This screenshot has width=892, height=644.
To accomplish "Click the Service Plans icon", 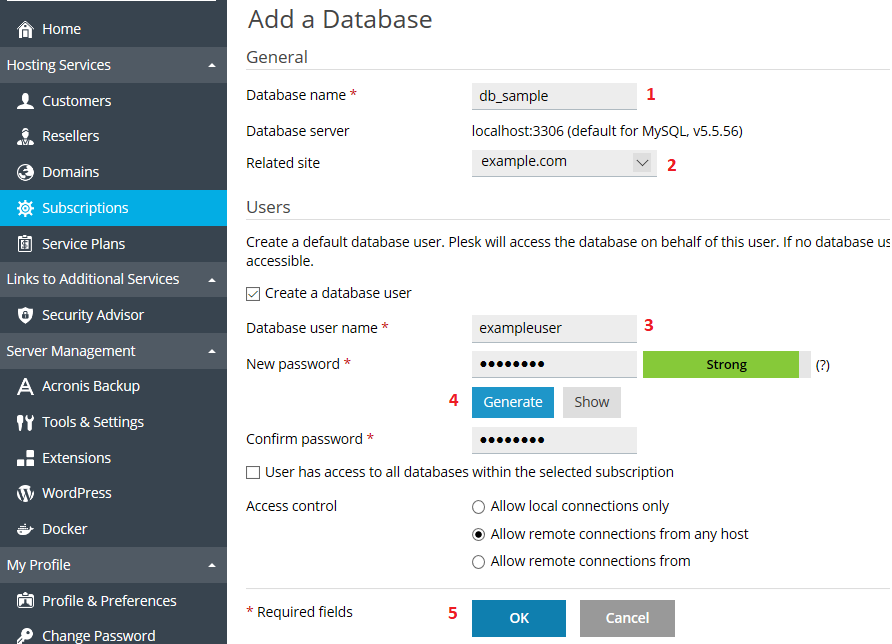I will click(25, 244).
